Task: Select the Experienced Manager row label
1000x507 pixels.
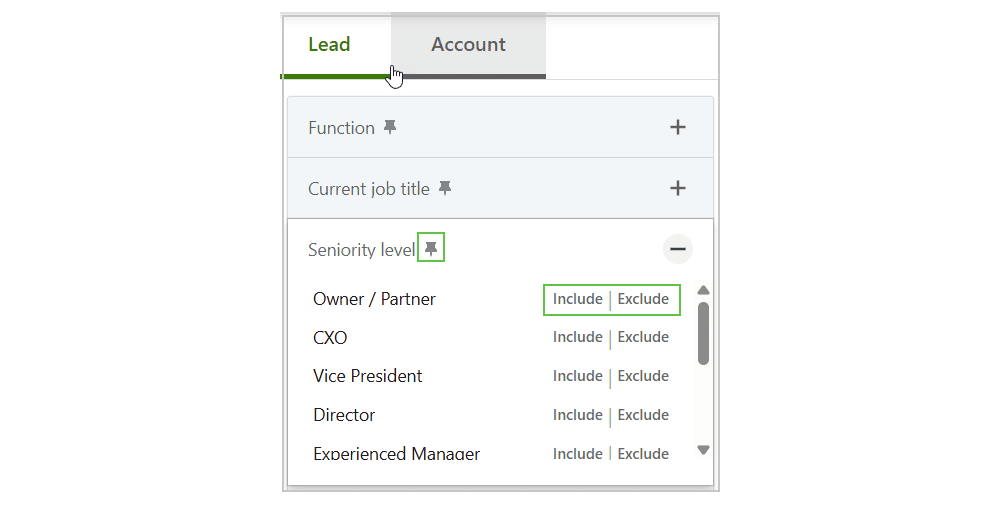Action: (396, 453)
